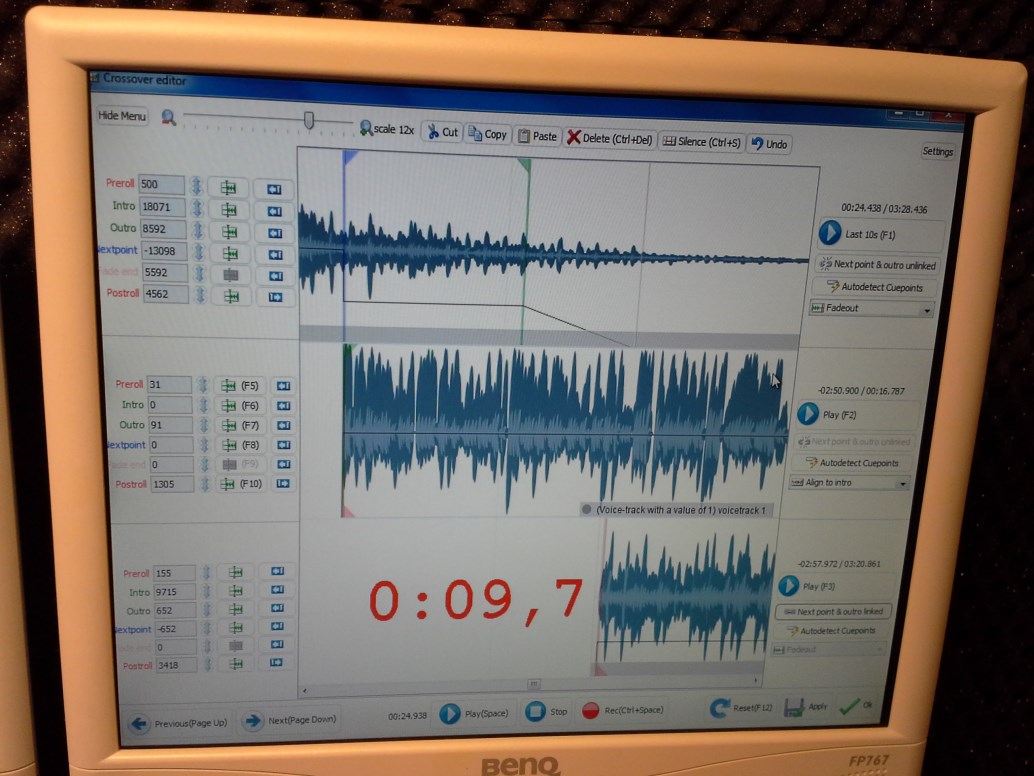Click the third track's Postroll field showing 3418
The height and width of the screenshot is (776, 1034).
pos(177,665)
